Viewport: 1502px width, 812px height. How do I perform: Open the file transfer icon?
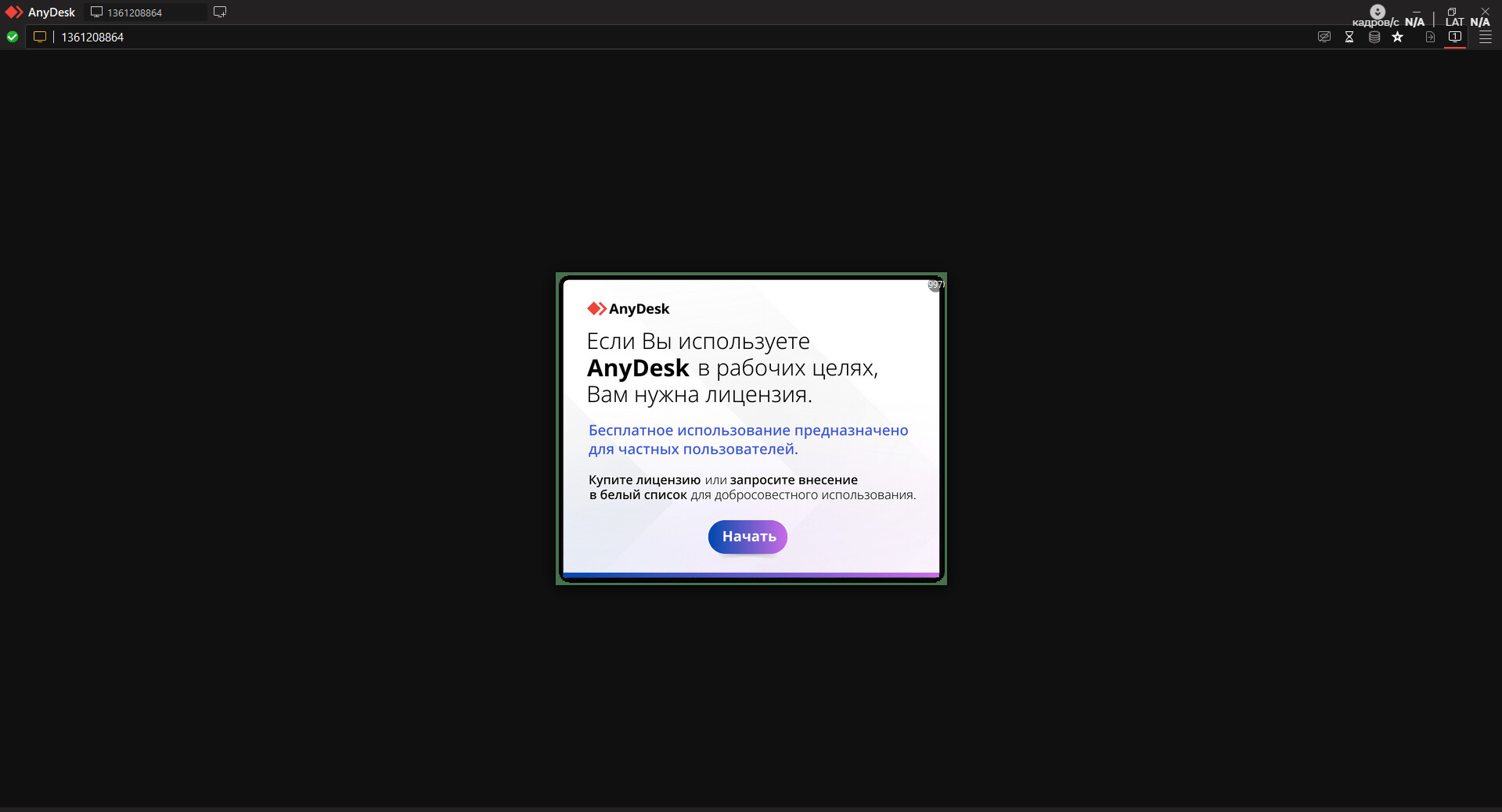pos(1430,37)
